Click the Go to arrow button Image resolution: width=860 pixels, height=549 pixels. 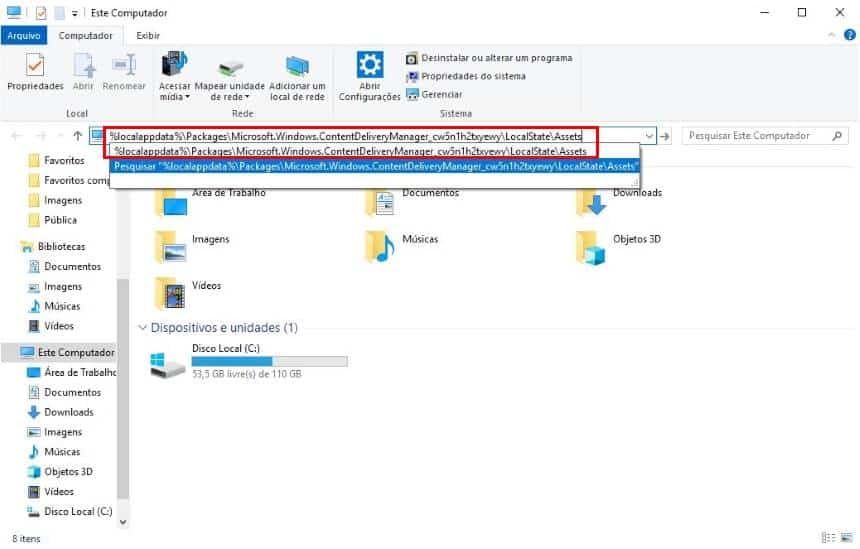[x=665, y=135]
